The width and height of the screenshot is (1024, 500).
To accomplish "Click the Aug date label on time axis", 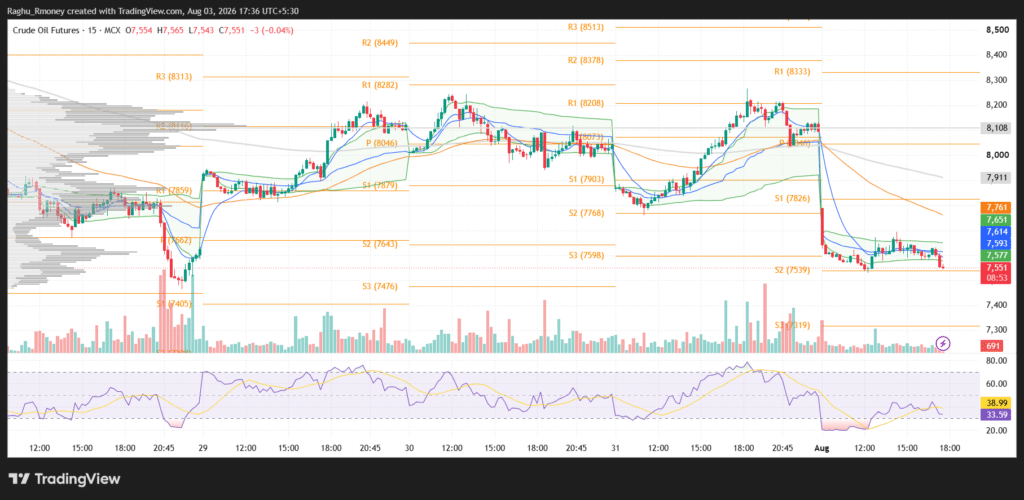I will click(822, 448).
